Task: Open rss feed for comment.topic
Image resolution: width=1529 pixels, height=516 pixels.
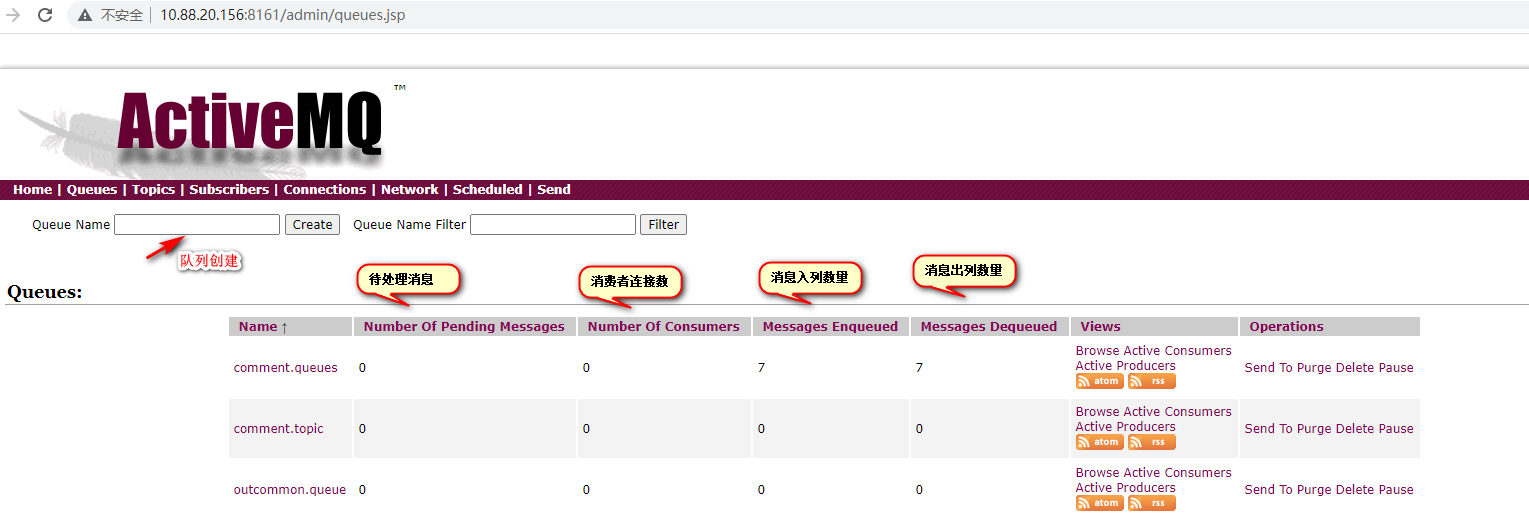Action: [x=1152, y=442]
